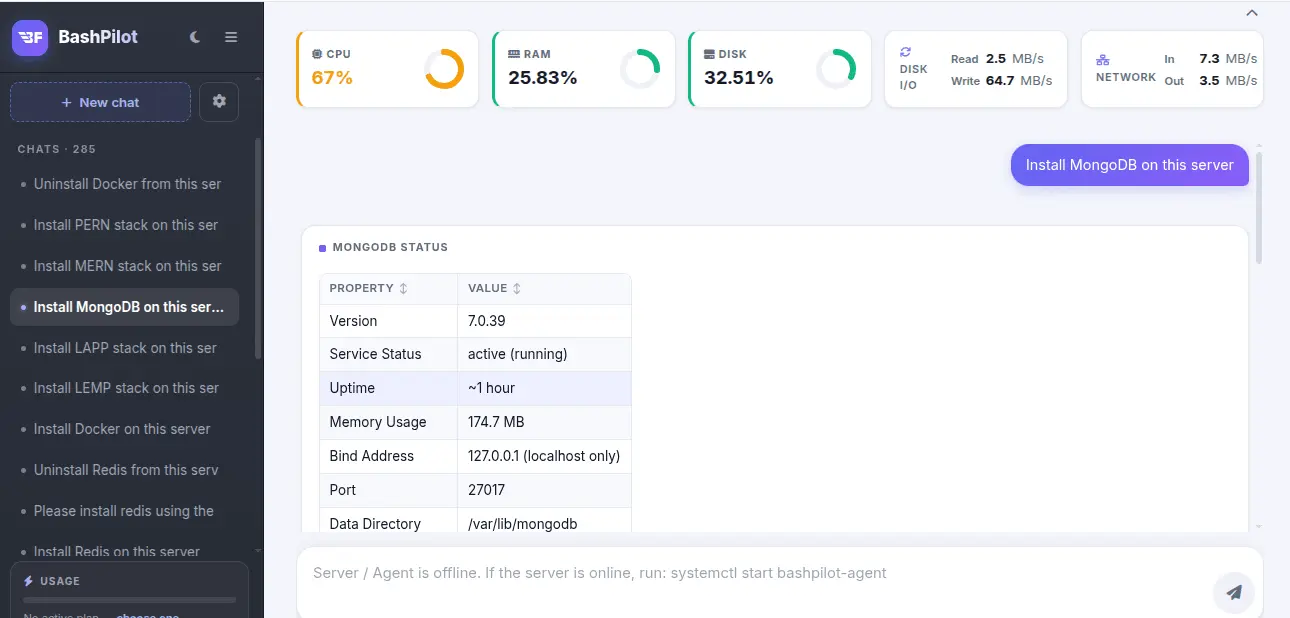Click the message input field
The width and height of the screenshot is (1290, 618).
(755, 574)
